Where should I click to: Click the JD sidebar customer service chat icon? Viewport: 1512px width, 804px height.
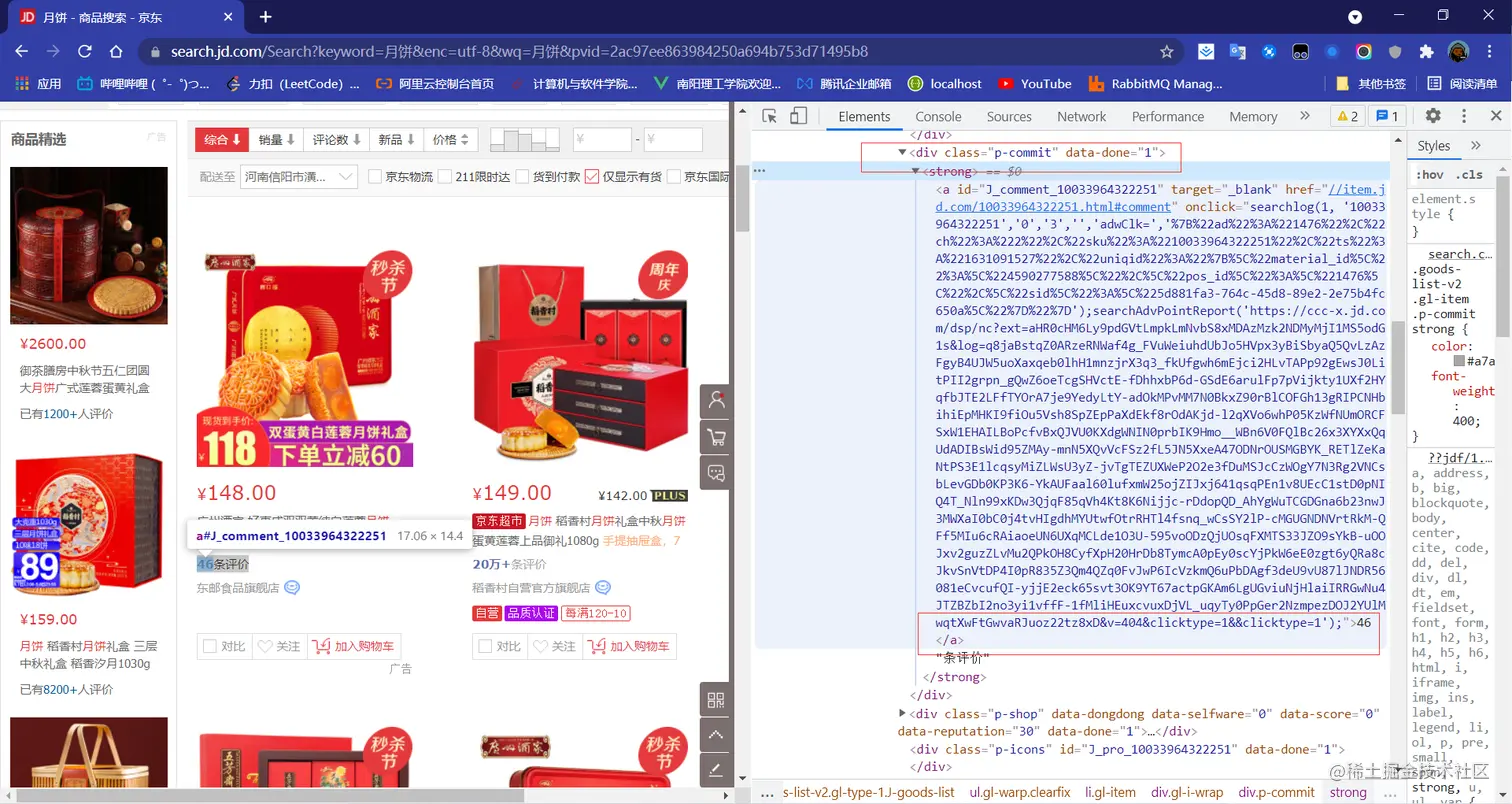click(716, 473)
